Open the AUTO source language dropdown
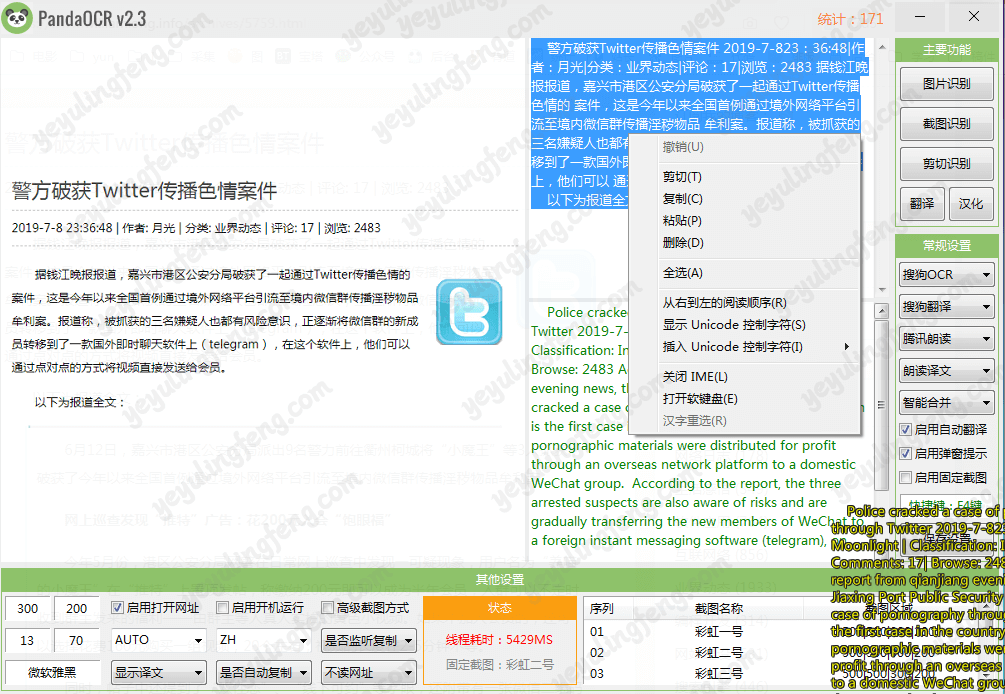This screenshot has width=1005, height=694. pos(158,640)
